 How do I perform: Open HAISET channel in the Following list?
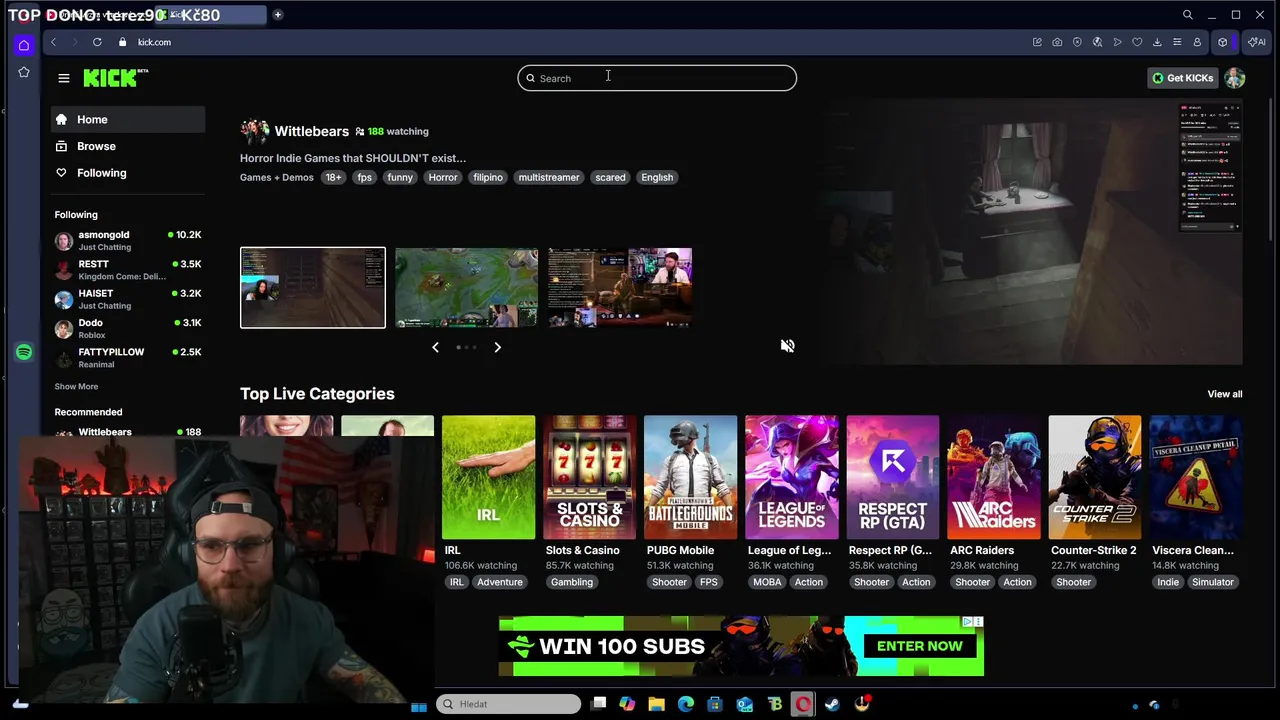[128, 299]
